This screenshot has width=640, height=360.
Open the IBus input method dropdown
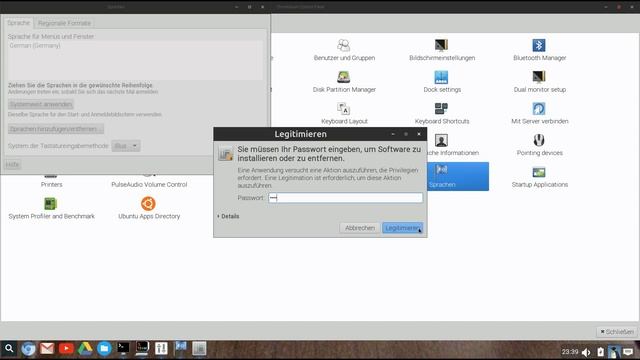(x=126, y=146)
